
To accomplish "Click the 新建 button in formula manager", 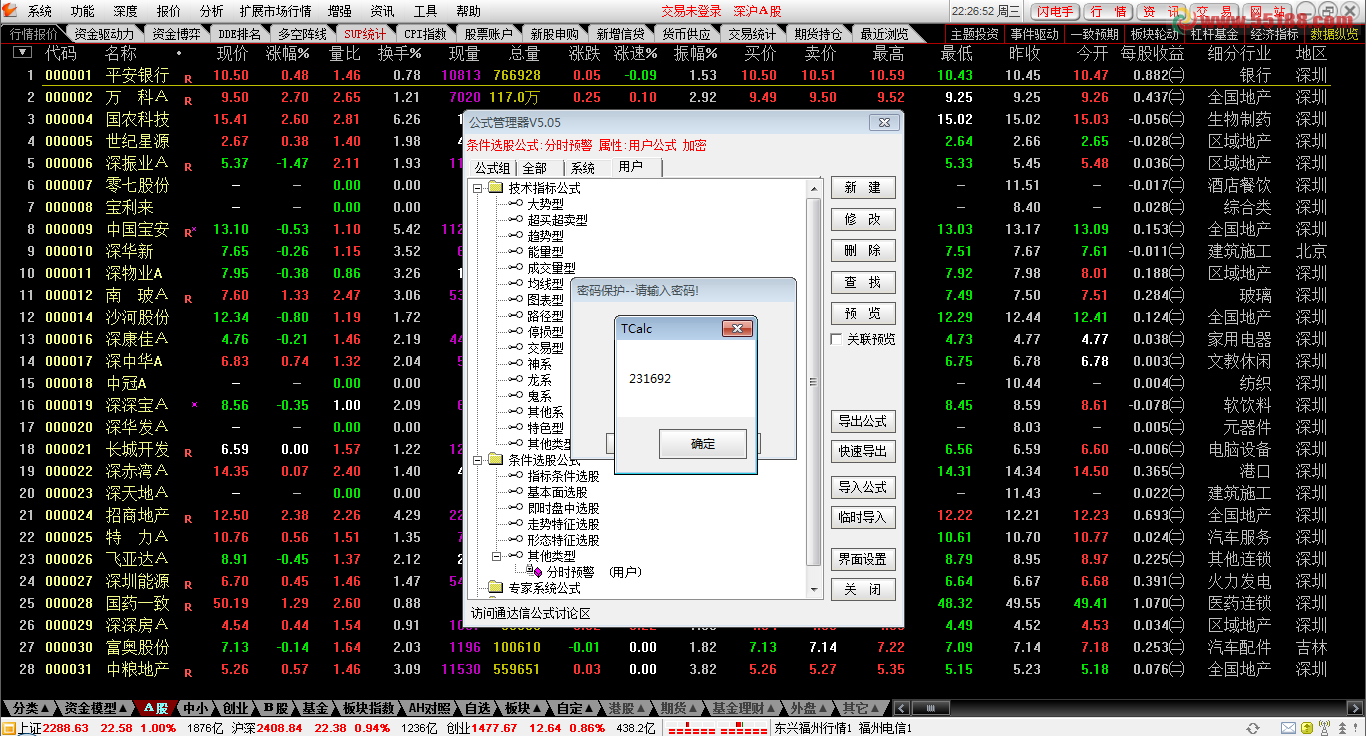I will pyautogui.click(x=863, y=188).
